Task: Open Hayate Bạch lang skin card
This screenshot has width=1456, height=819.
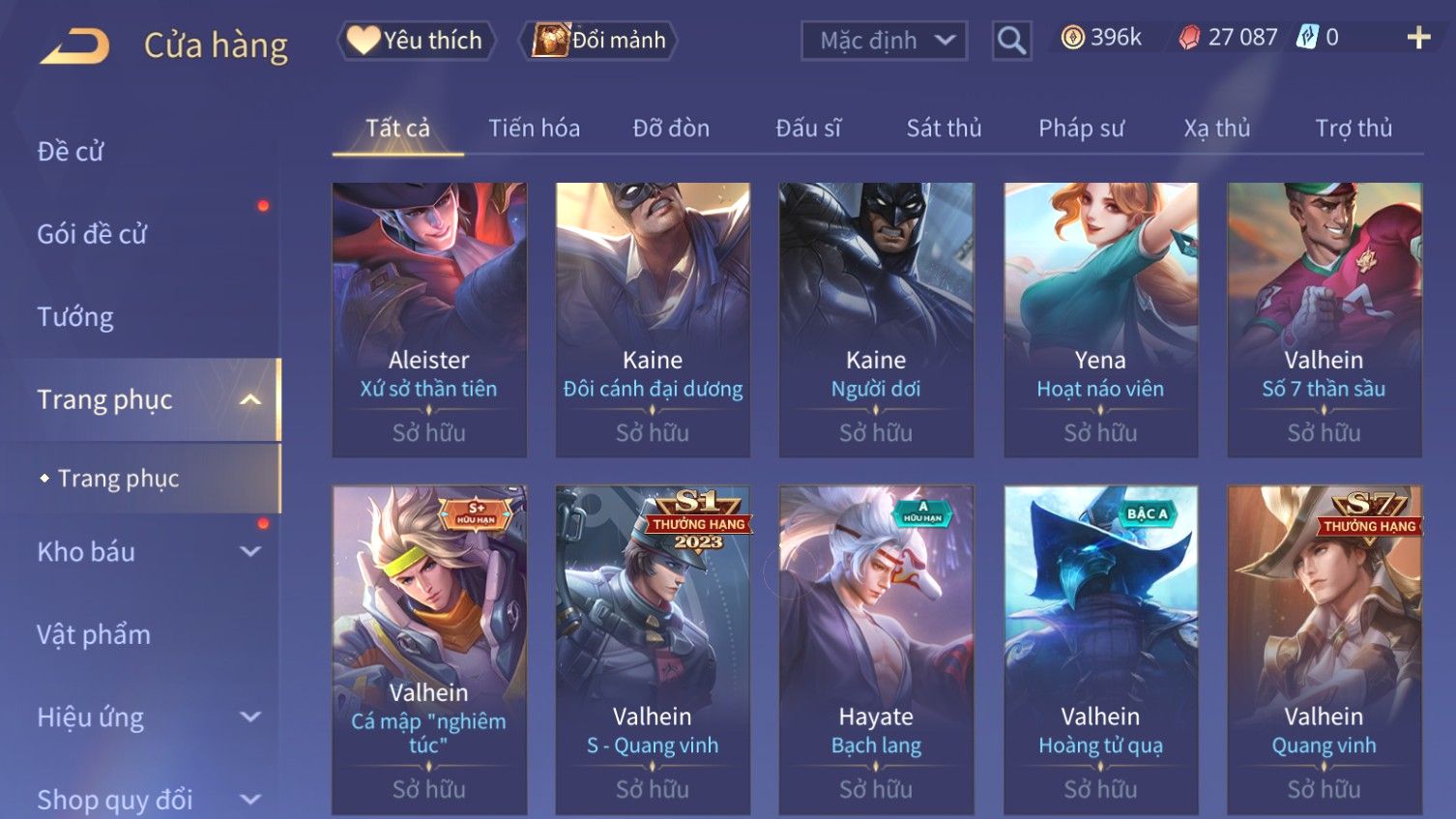Action: [x=876, y=650]
